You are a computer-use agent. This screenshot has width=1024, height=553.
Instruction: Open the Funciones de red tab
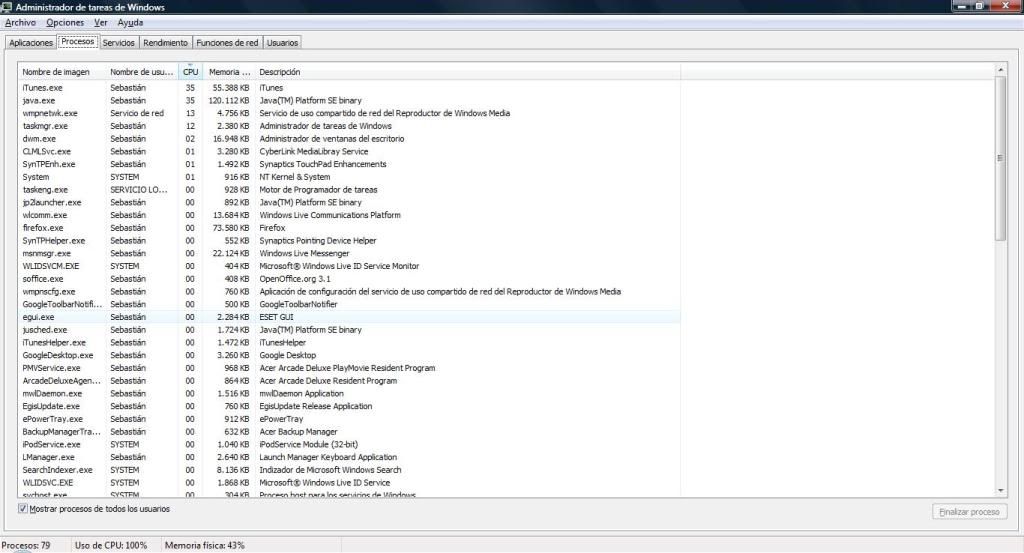click(227, 43)
